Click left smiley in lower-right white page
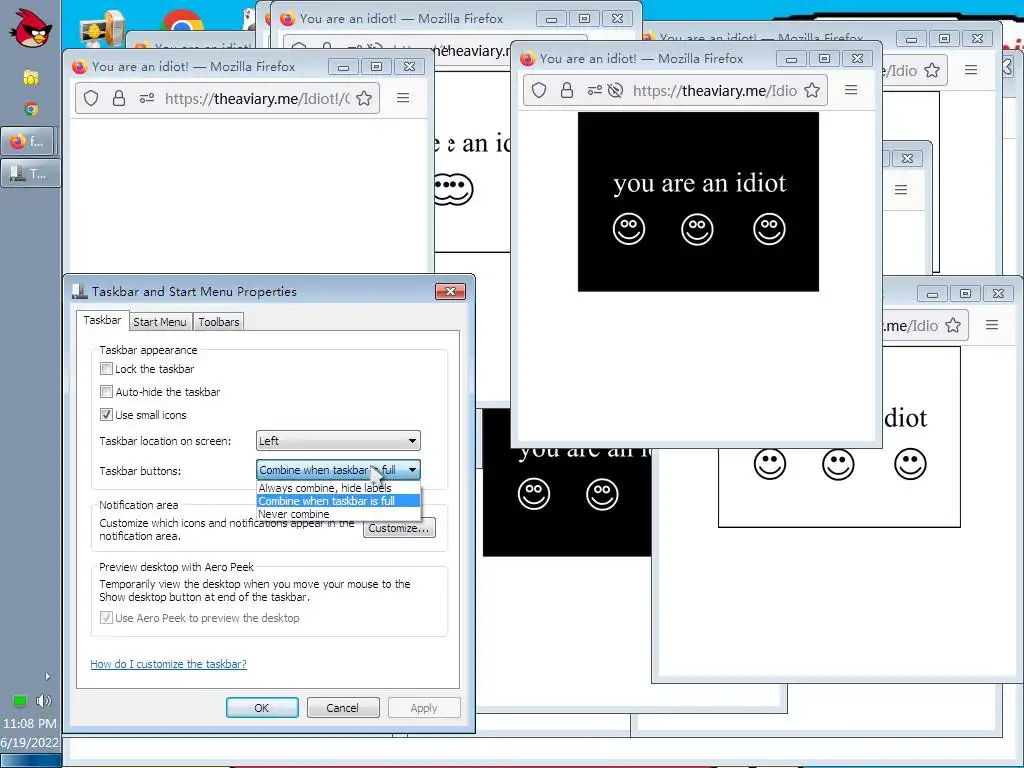 click(770, 464)
